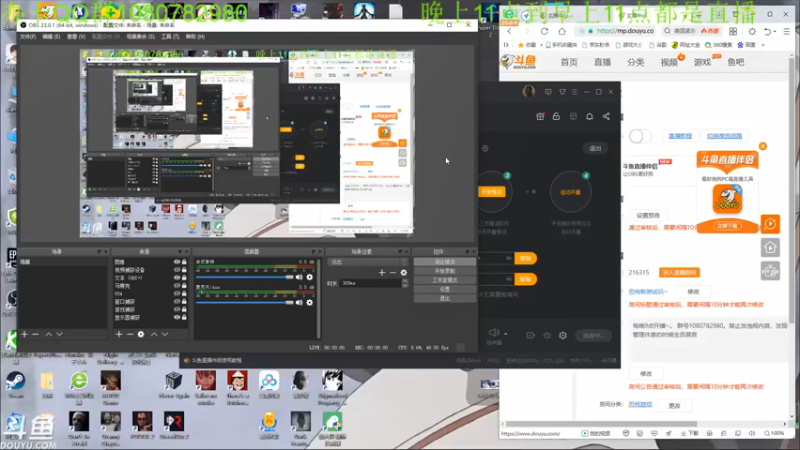Open the gear settings in Douyu companion
Screen dimensions: 800x450
(562, 335)
